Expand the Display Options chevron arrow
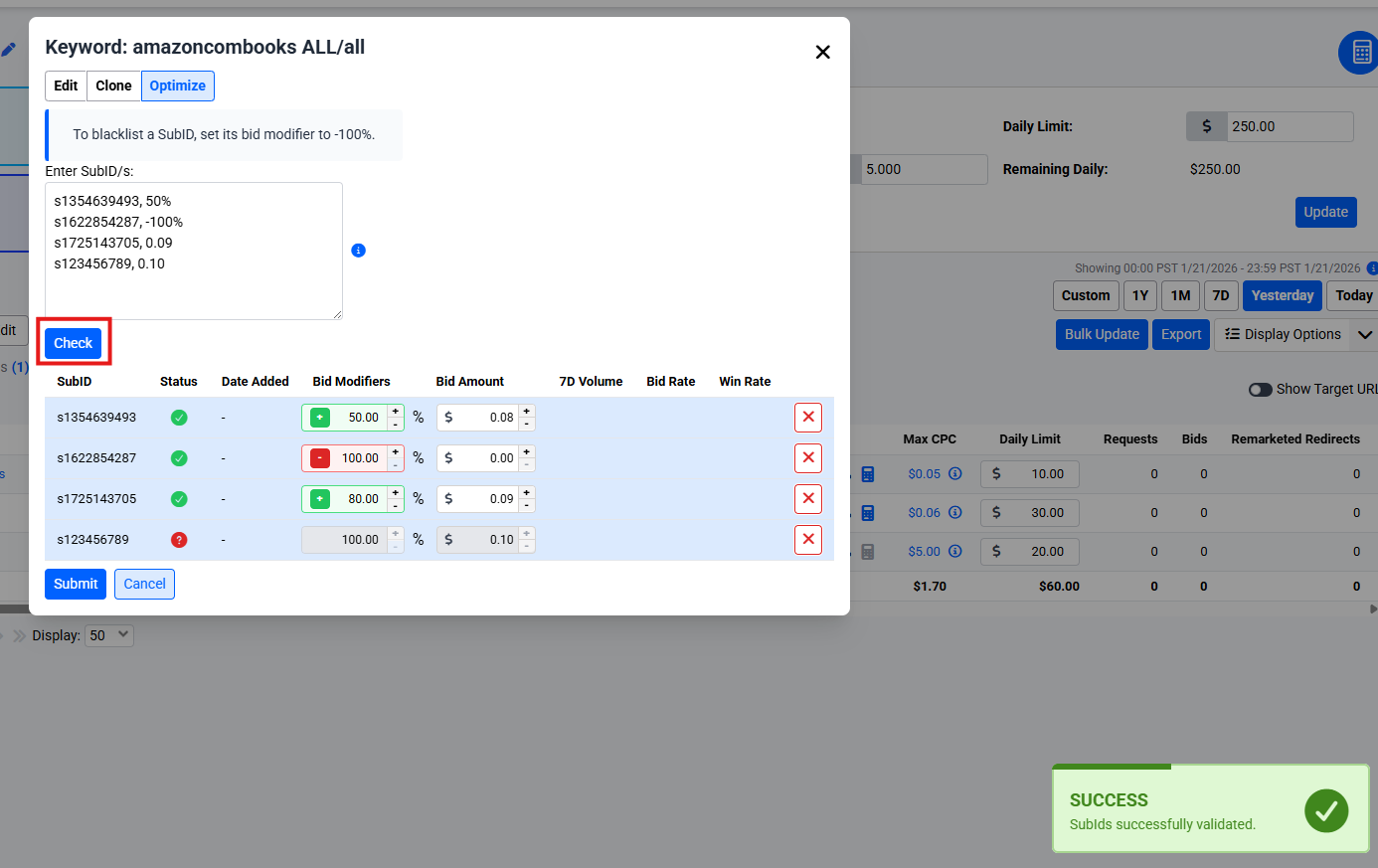 (1364, 335)
